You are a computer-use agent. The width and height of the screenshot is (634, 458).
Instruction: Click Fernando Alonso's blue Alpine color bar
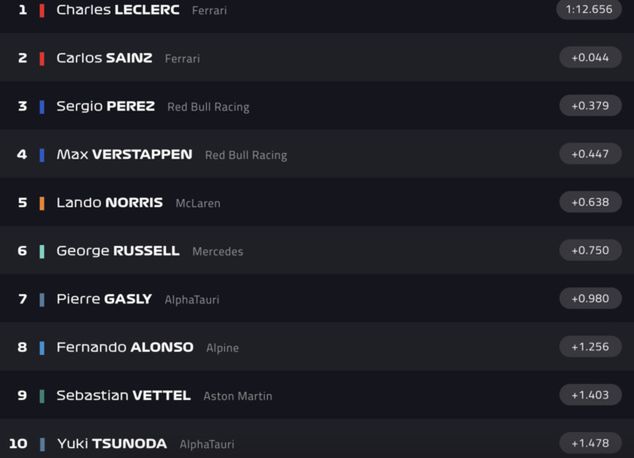coord(42,348)
